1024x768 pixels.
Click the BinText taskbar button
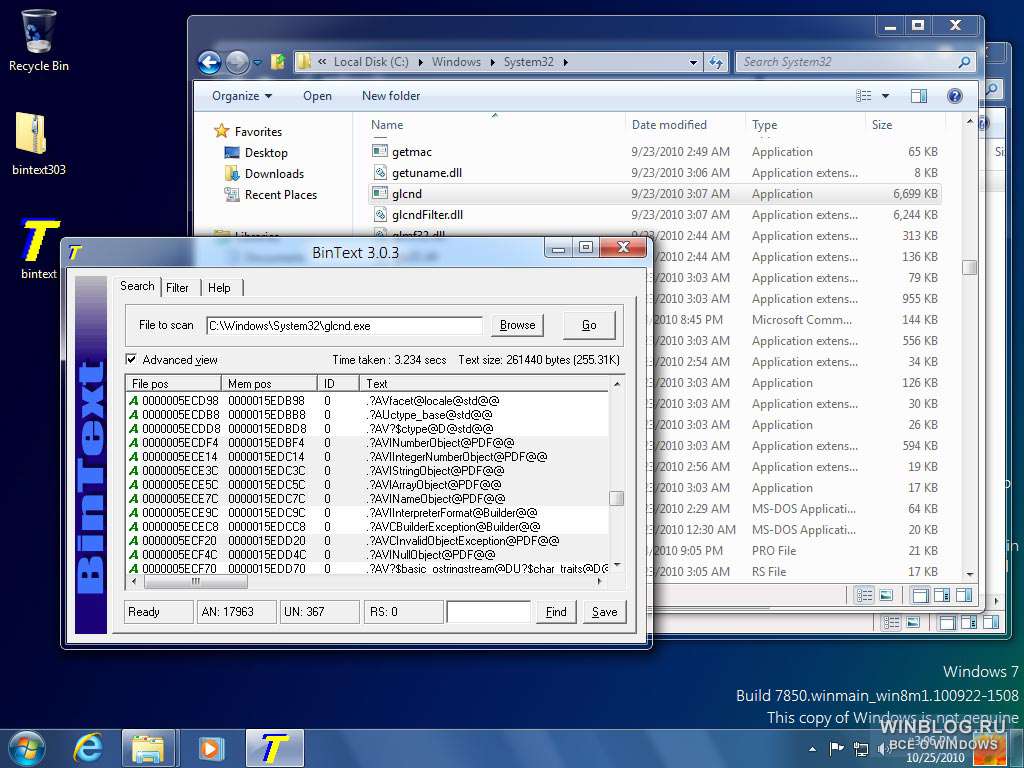click(x=275, y=749)
